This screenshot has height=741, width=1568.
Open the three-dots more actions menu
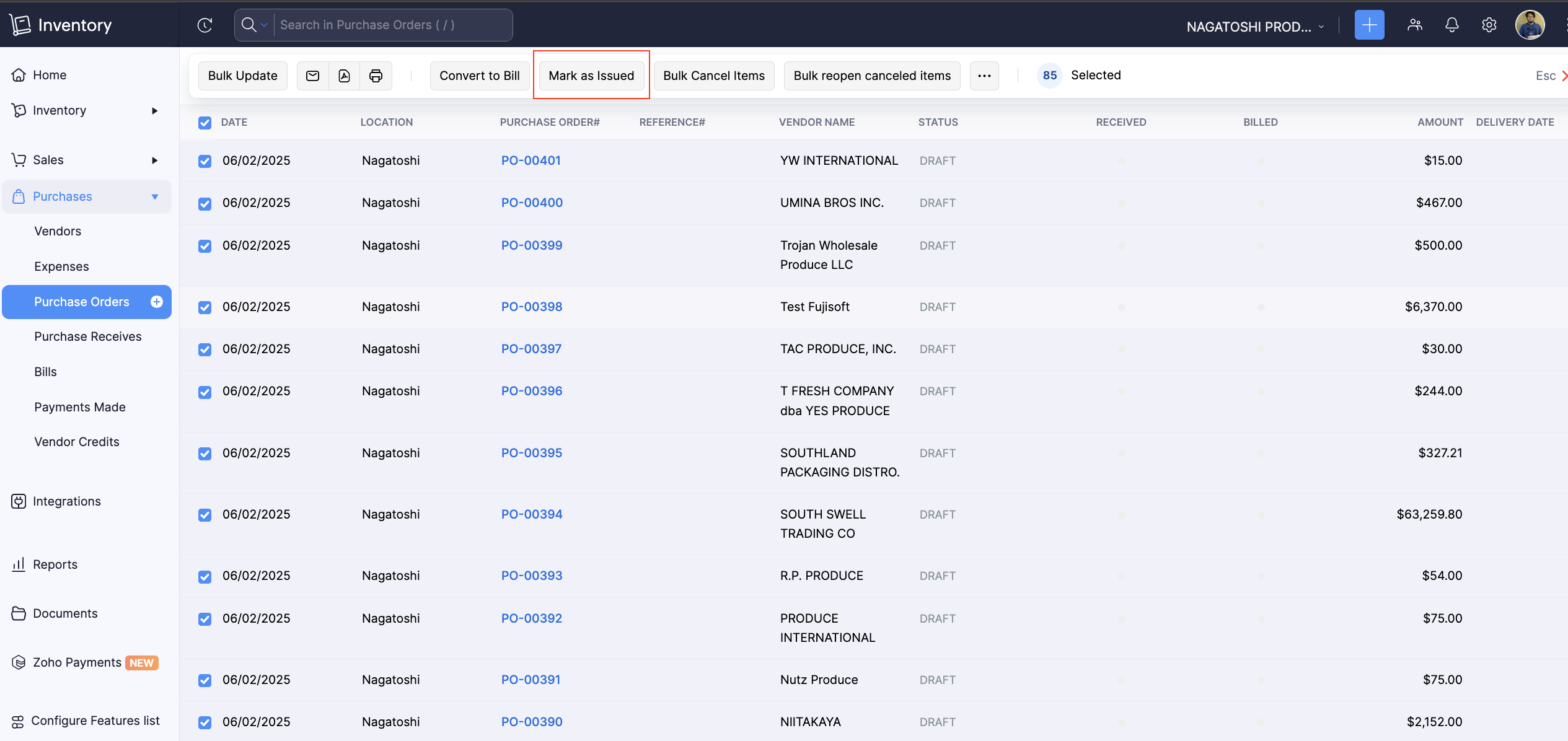point(984,76)
